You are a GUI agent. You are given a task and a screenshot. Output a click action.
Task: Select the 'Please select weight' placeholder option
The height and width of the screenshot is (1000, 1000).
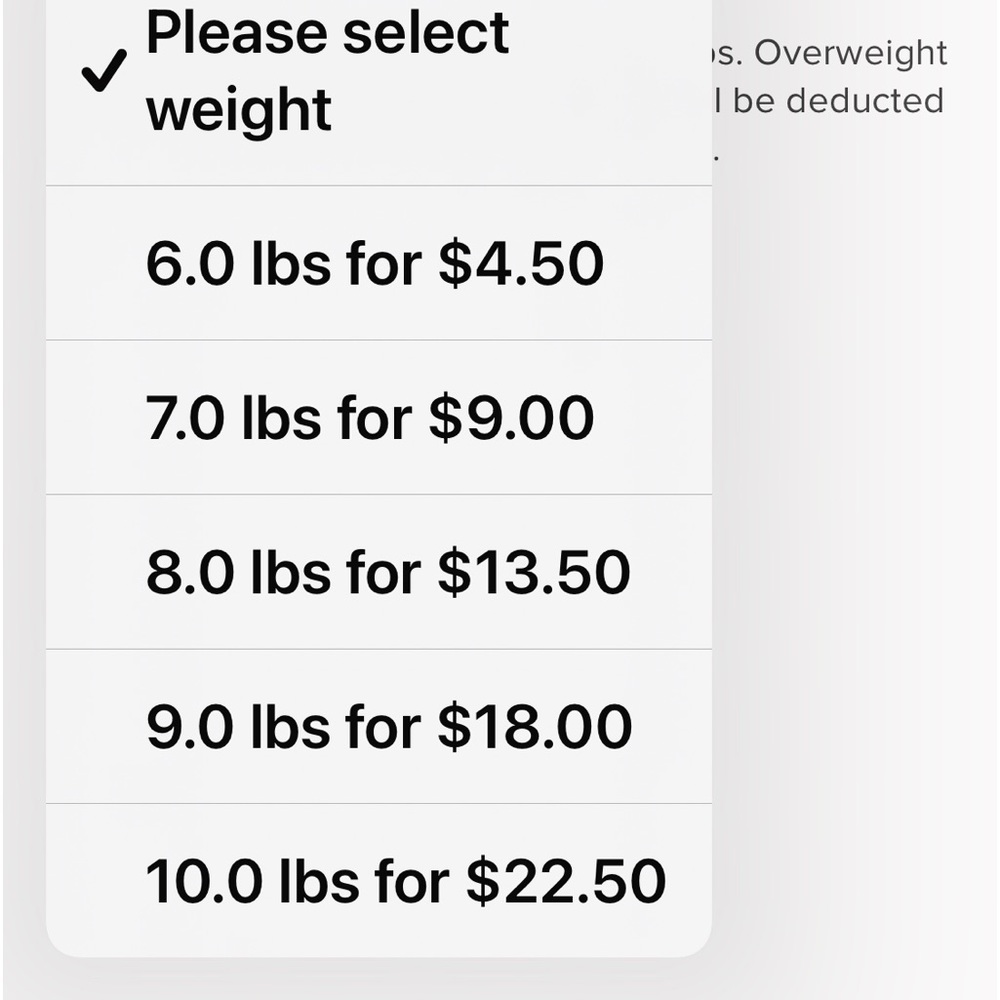(379, 92)
